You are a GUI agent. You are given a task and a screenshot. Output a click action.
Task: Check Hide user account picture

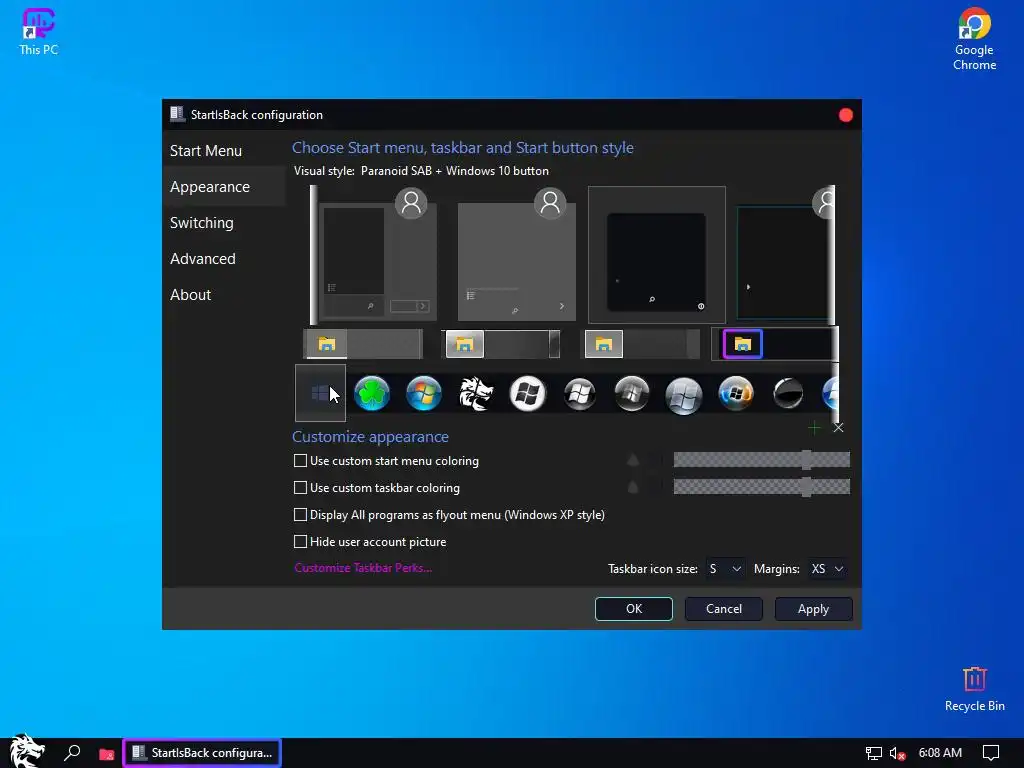point(300,541)
